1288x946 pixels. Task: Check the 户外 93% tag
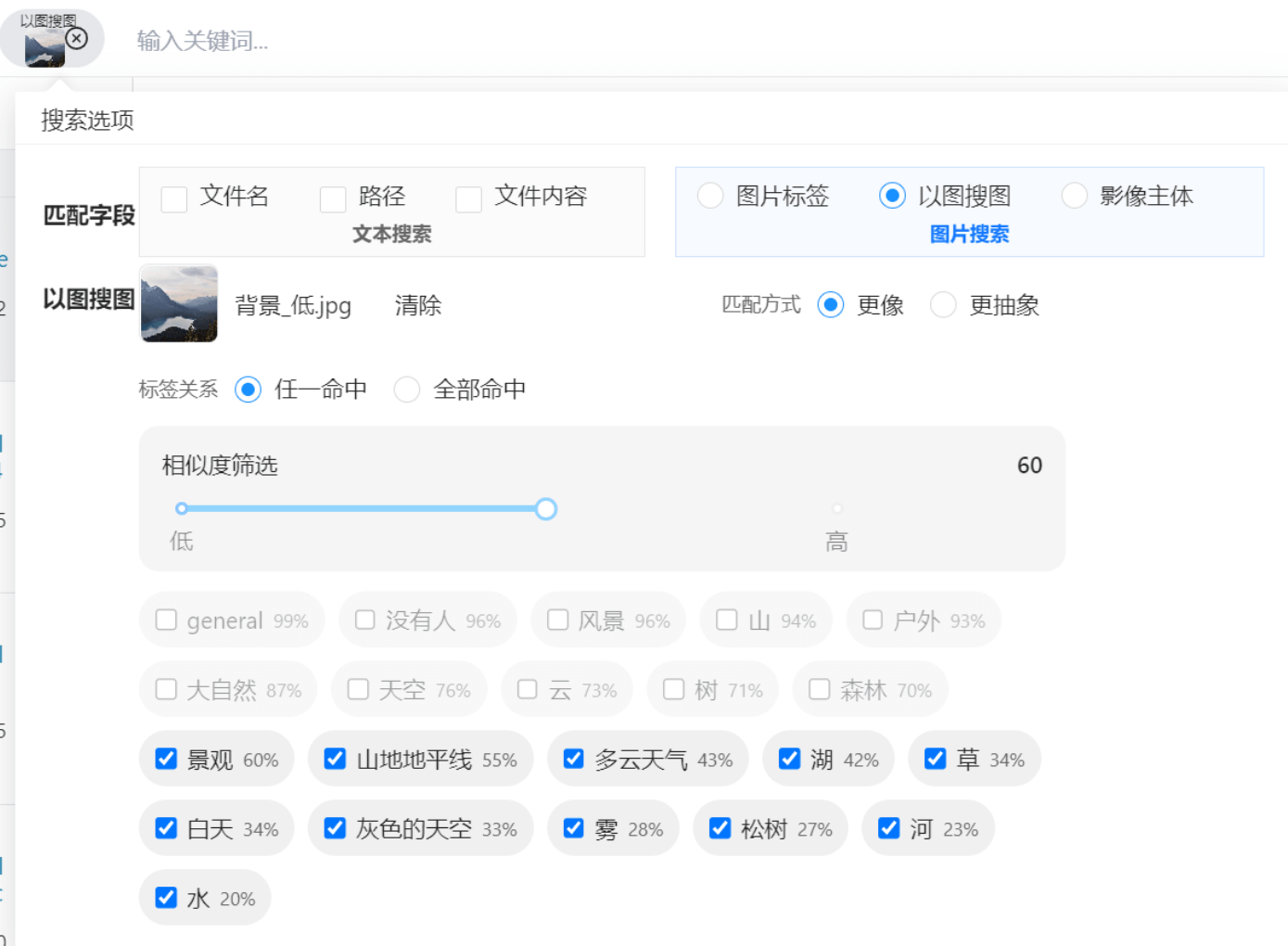(x=873, y=620)
